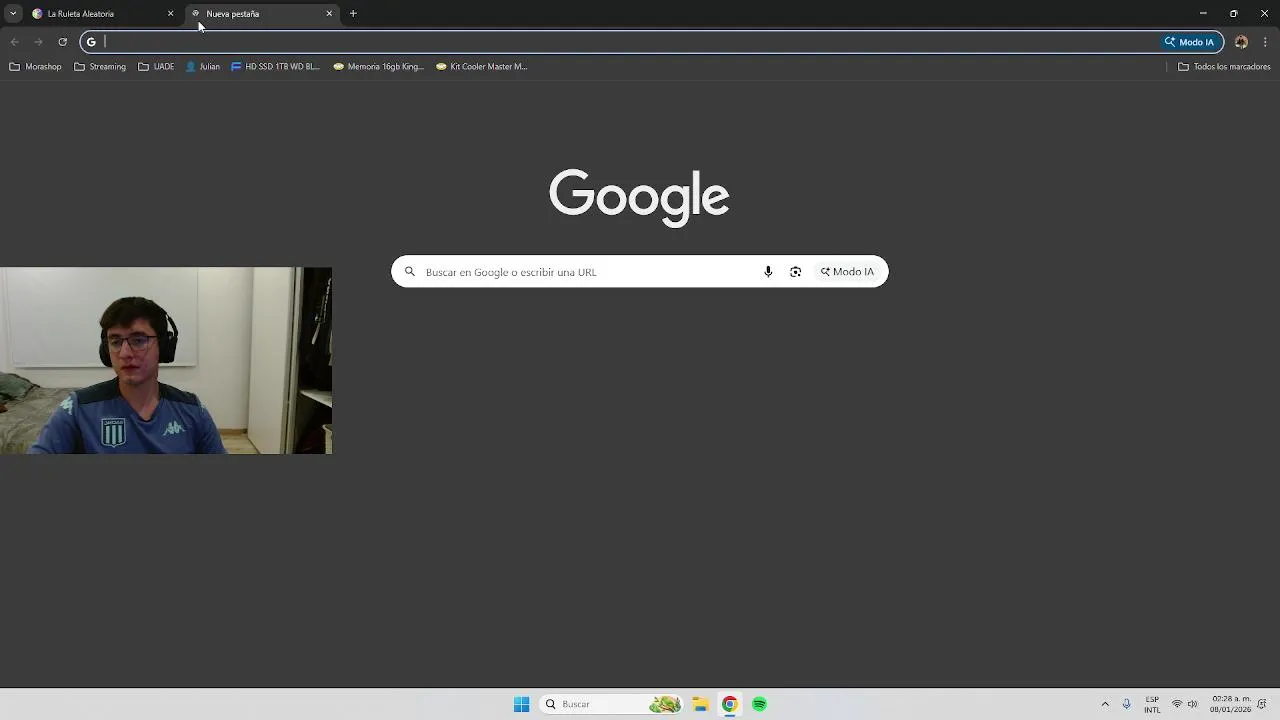
Task: Close the Nueva pestaña tab
Action: [x=329, y=14]
